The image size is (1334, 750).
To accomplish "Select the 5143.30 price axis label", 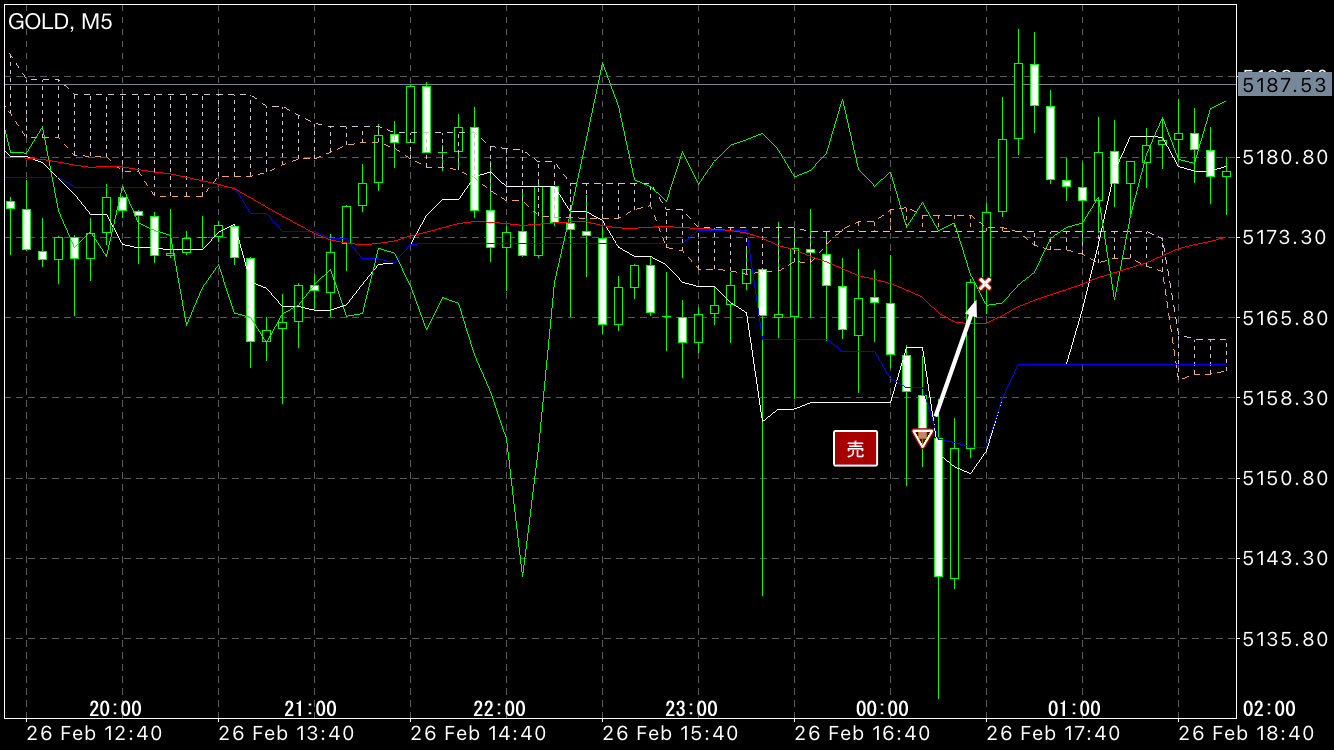I will (x=1283, y=558).
